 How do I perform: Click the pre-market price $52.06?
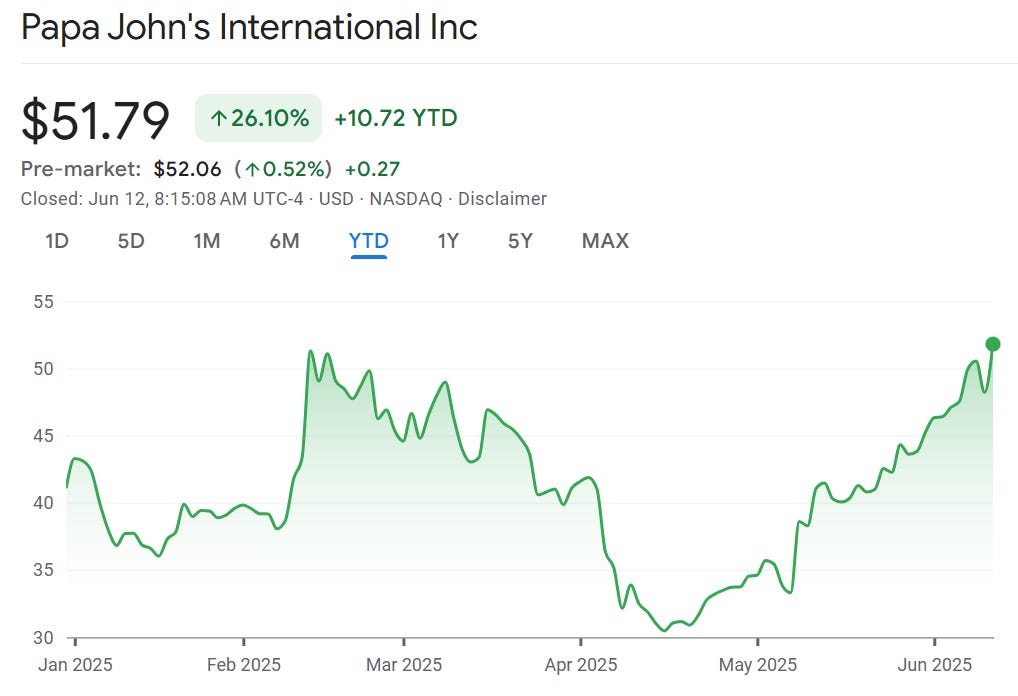[187, 169]
